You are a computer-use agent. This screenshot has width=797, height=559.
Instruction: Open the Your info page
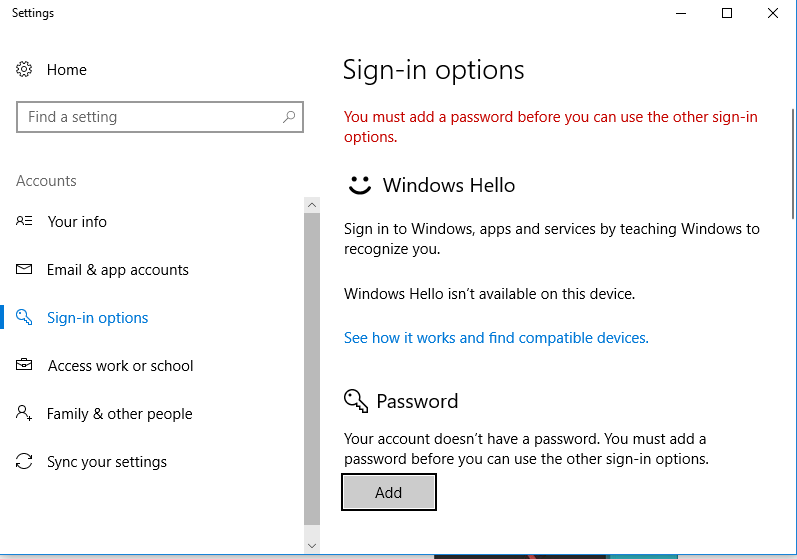click(77, 222)
